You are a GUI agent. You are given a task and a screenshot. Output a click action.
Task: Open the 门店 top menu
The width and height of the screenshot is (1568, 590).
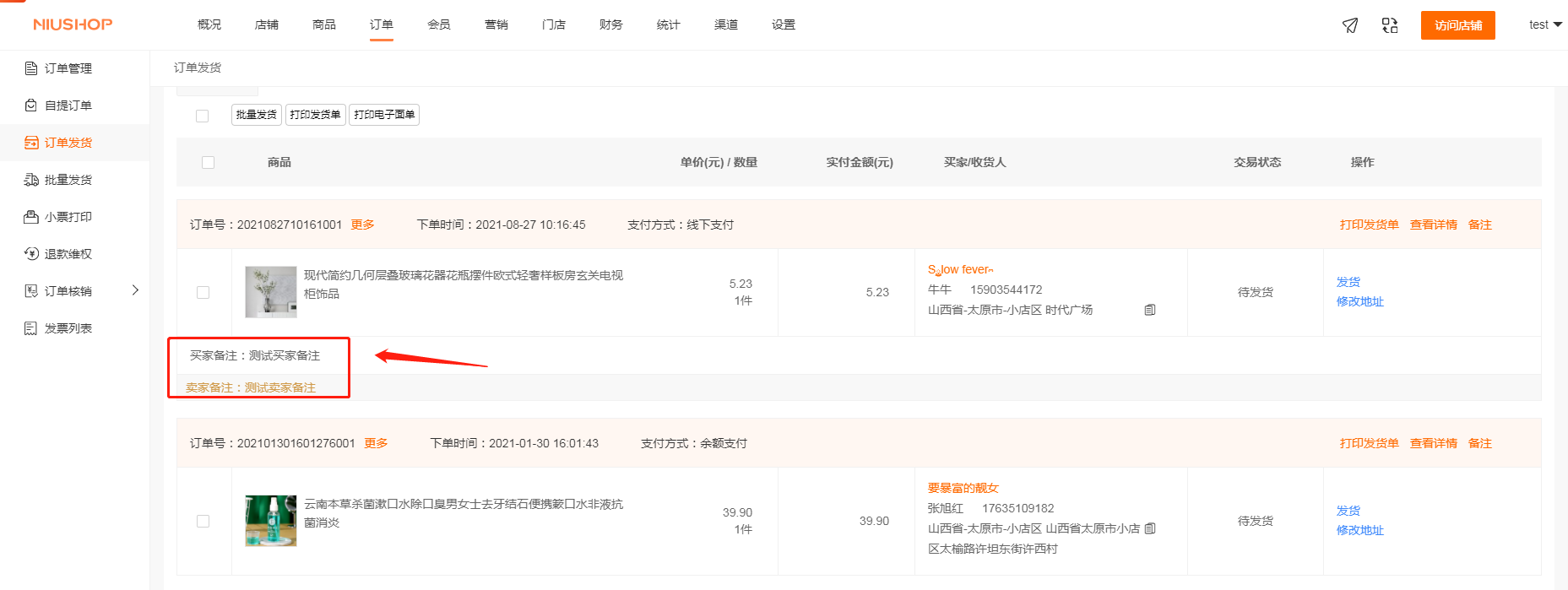554,24
